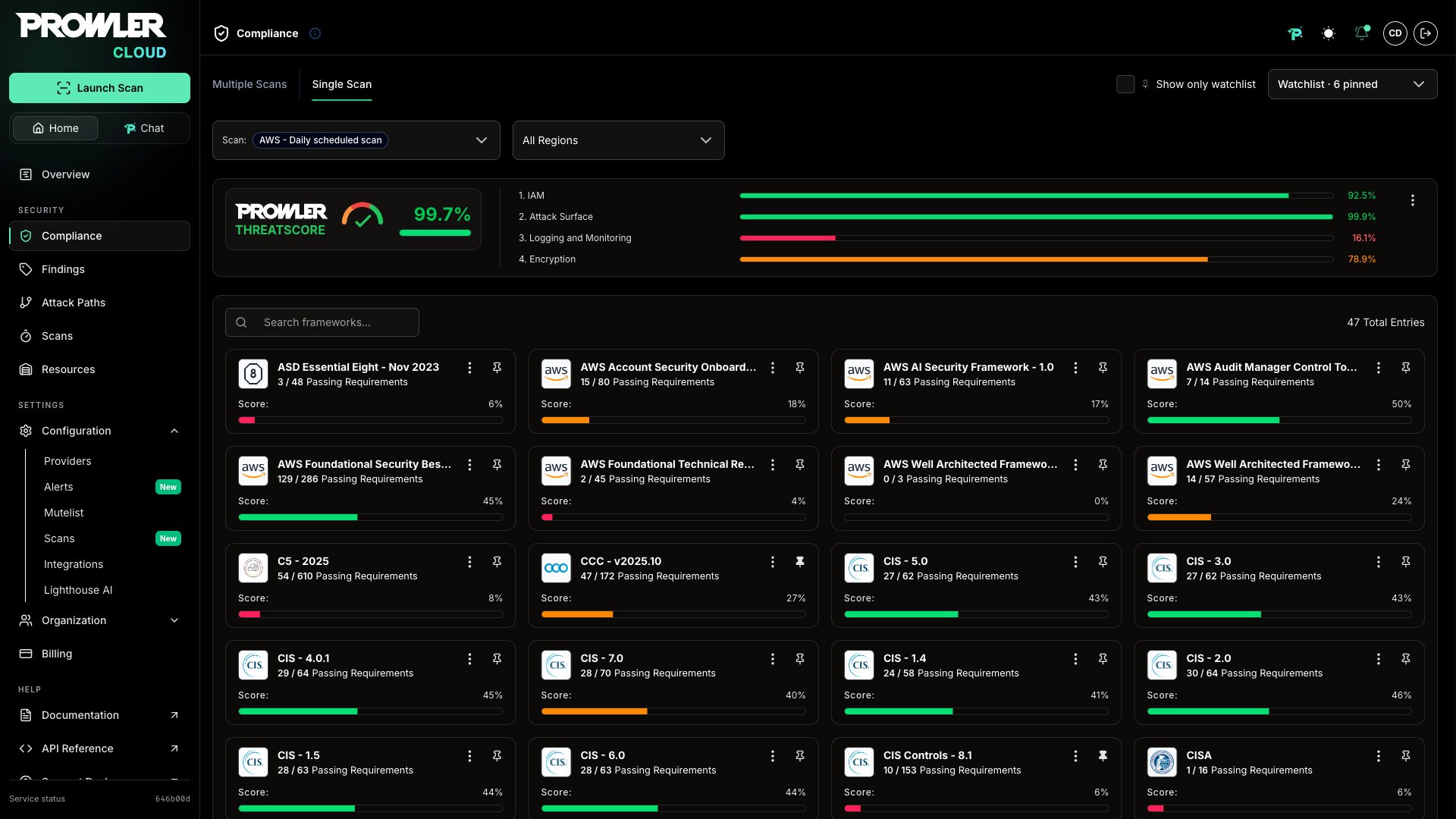The image size is (1456, 819).
Task: Switch to the Multiple Scans tab
Action: coord(249,84)
